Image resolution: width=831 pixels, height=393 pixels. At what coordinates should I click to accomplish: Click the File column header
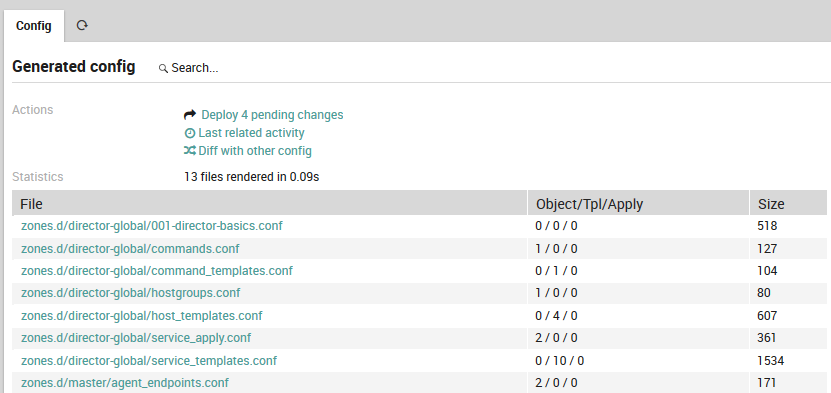click(31, 204)
